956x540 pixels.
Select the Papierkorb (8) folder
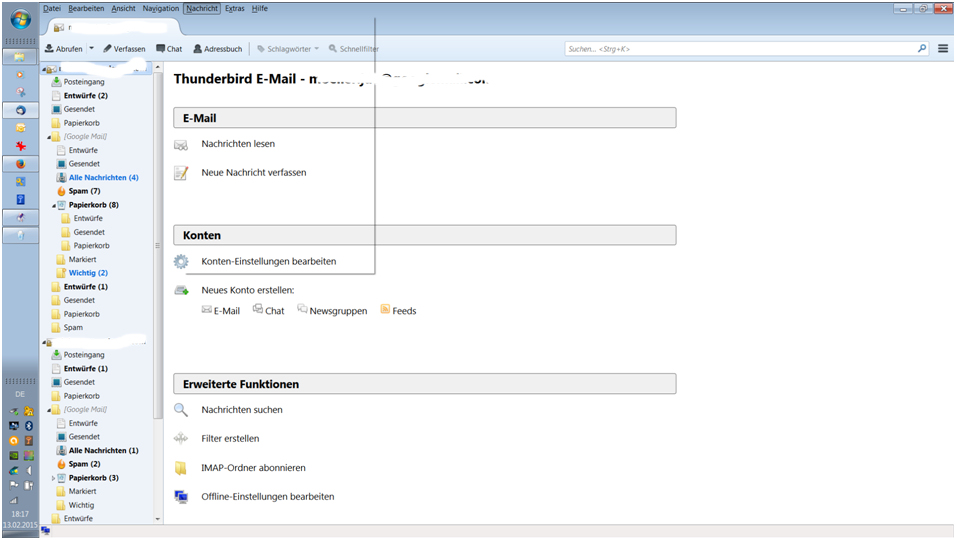93,205
